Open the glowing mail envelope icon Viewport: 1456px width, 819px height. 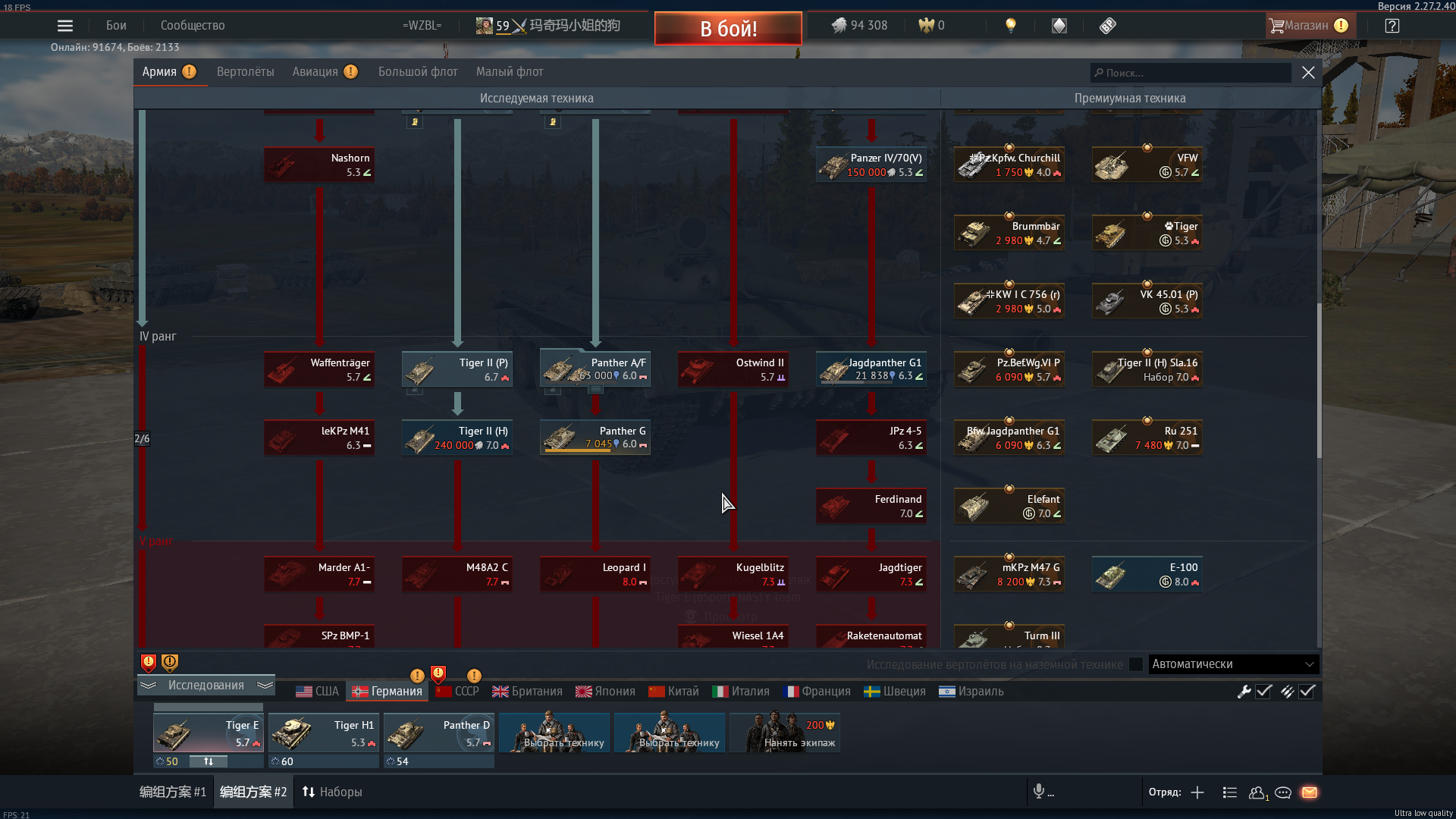tap(1310, 792)
